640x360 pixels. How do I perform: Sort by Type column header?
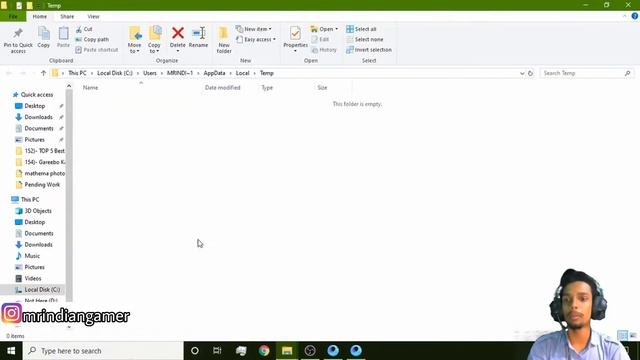[267, 88]
